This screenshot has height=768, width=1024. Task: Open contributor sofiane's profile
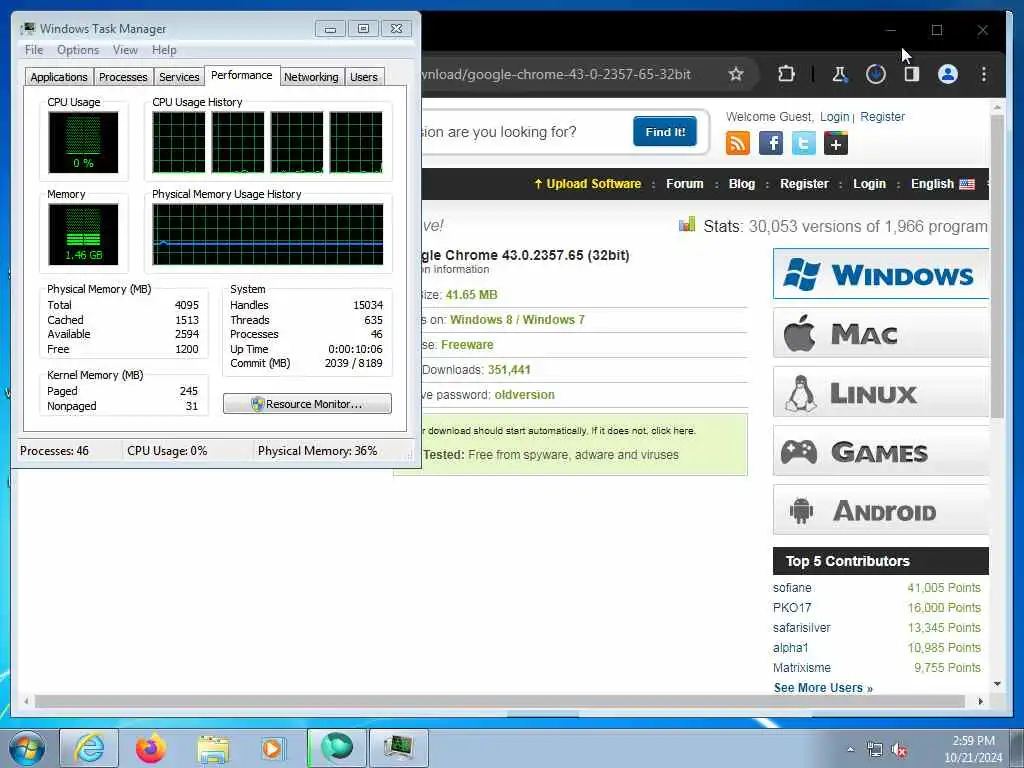coord(792,588)
